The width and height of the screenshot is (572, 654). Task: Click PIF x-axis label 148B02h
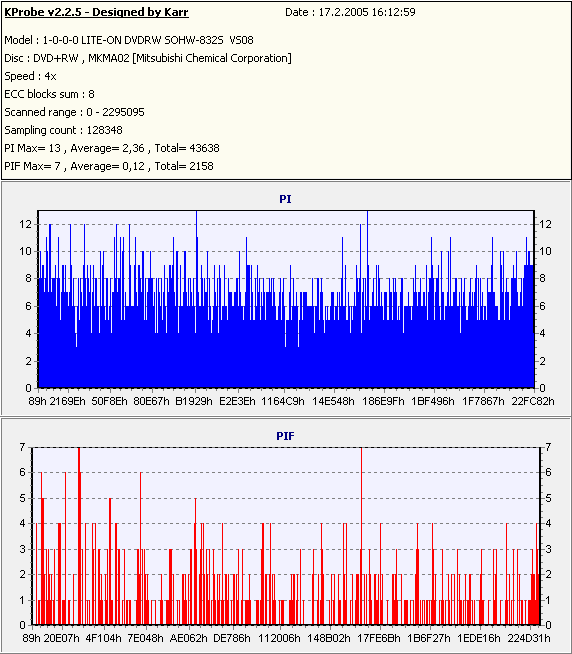pos(329,638)
